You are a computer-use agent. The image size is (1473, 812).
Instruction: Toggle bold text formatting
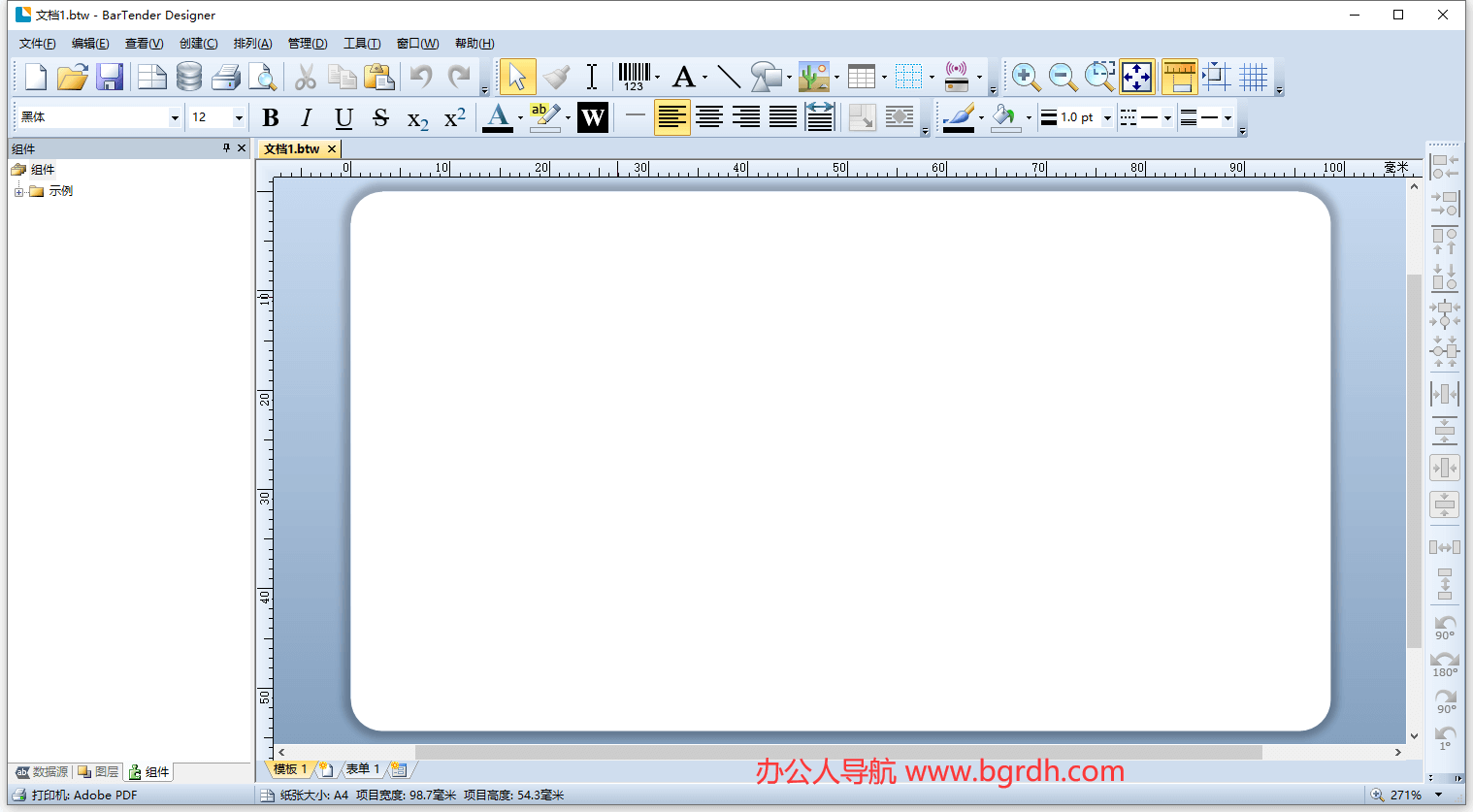tap(271, 117)
